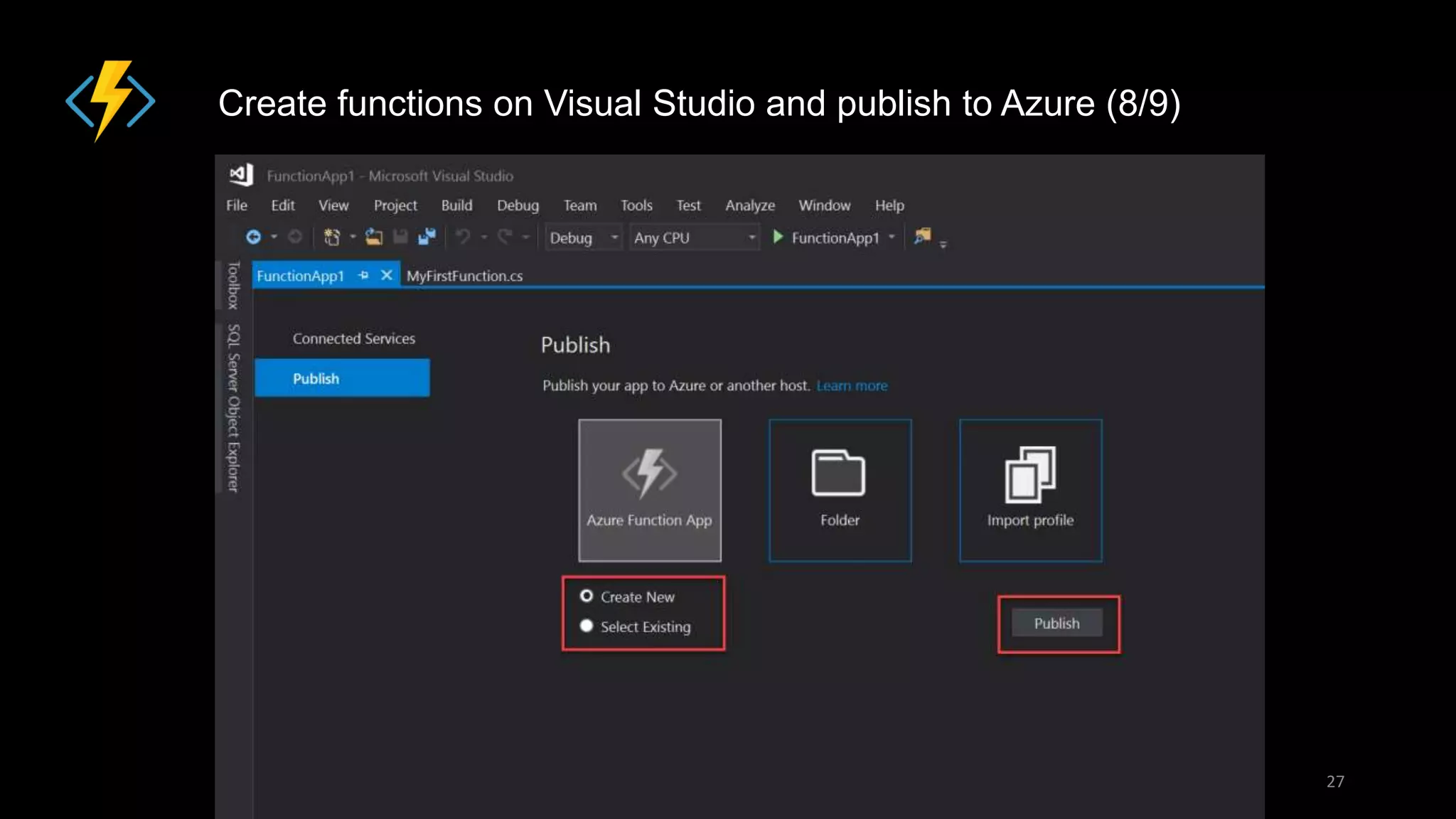Open the Any CPU platform dropdown
The image size is (1456, 819).
point(695,237)
